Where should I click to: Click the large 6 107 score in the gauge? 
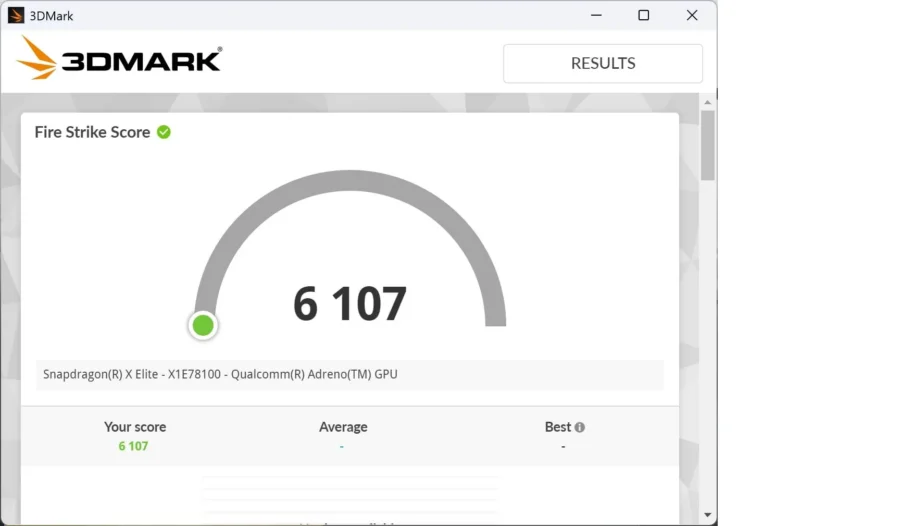point(350,303)
